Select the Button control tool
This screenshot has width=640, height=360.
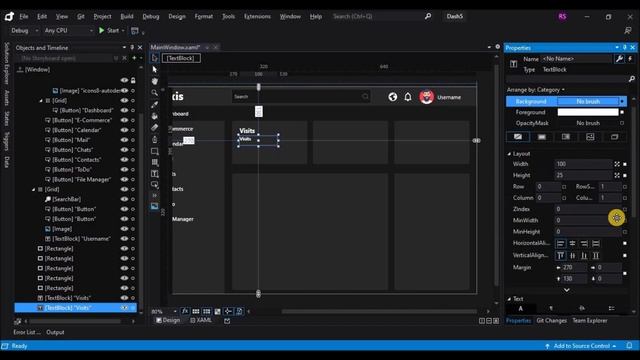(155, 185)
